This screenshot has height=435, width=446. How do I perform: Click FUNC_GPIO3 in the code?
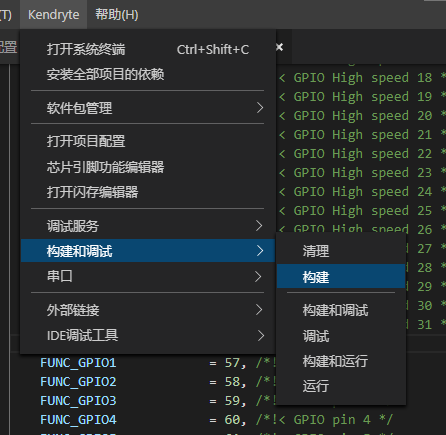click(78, 401)
